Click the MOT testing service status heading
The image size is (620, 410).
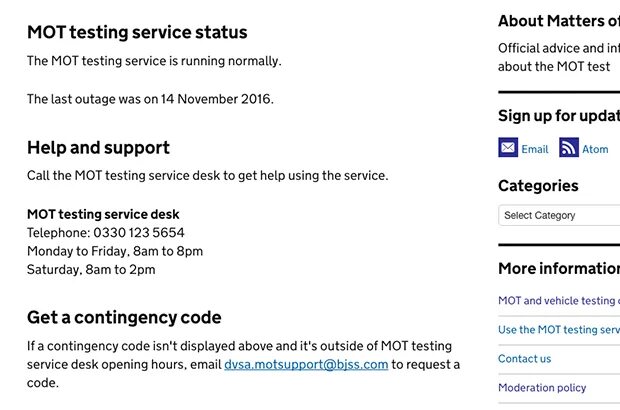pos(137,32)
